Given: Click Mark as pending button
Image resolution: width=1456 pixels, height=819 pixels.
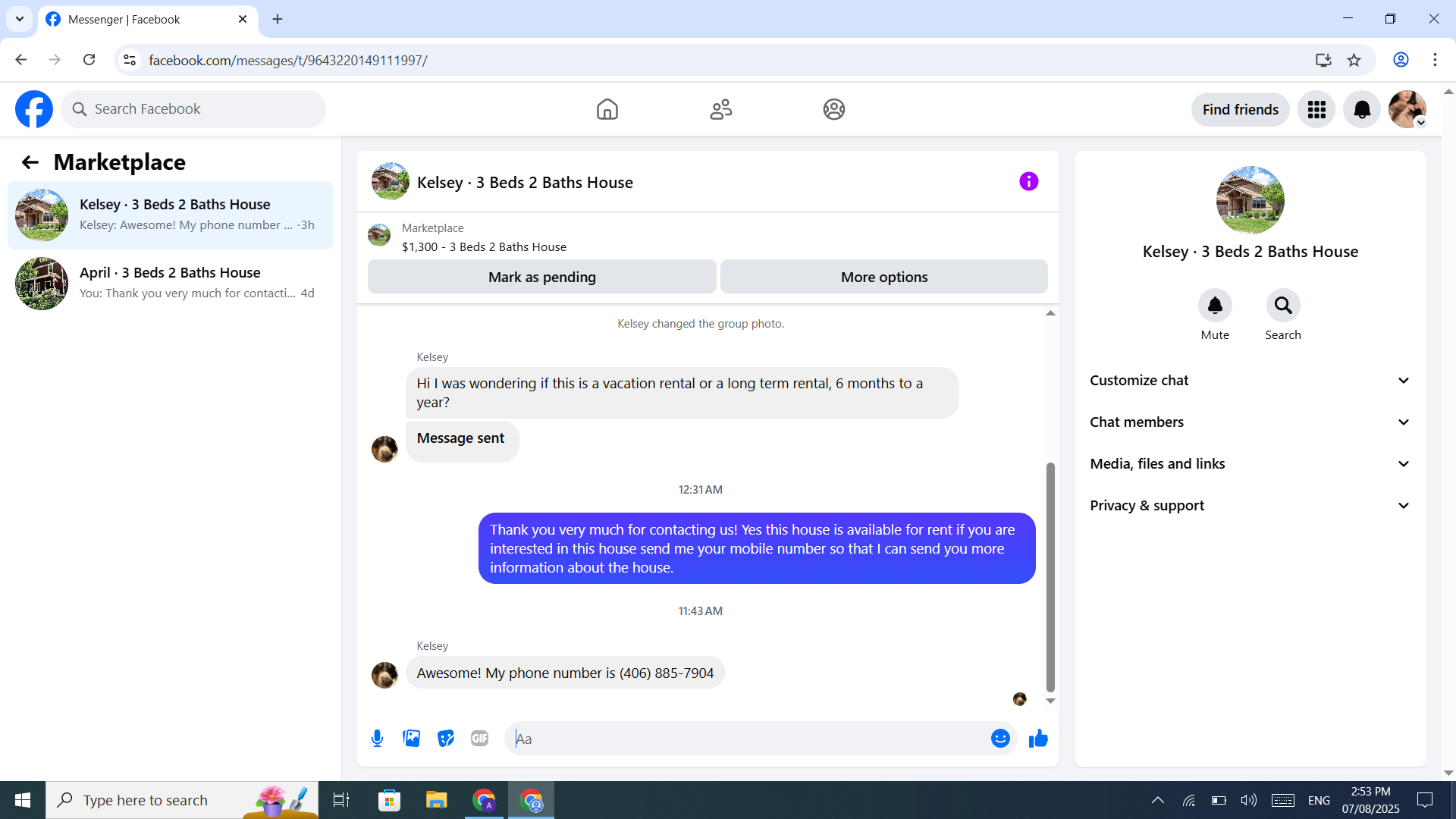Looking at the screenshot, I should [541, 277].
